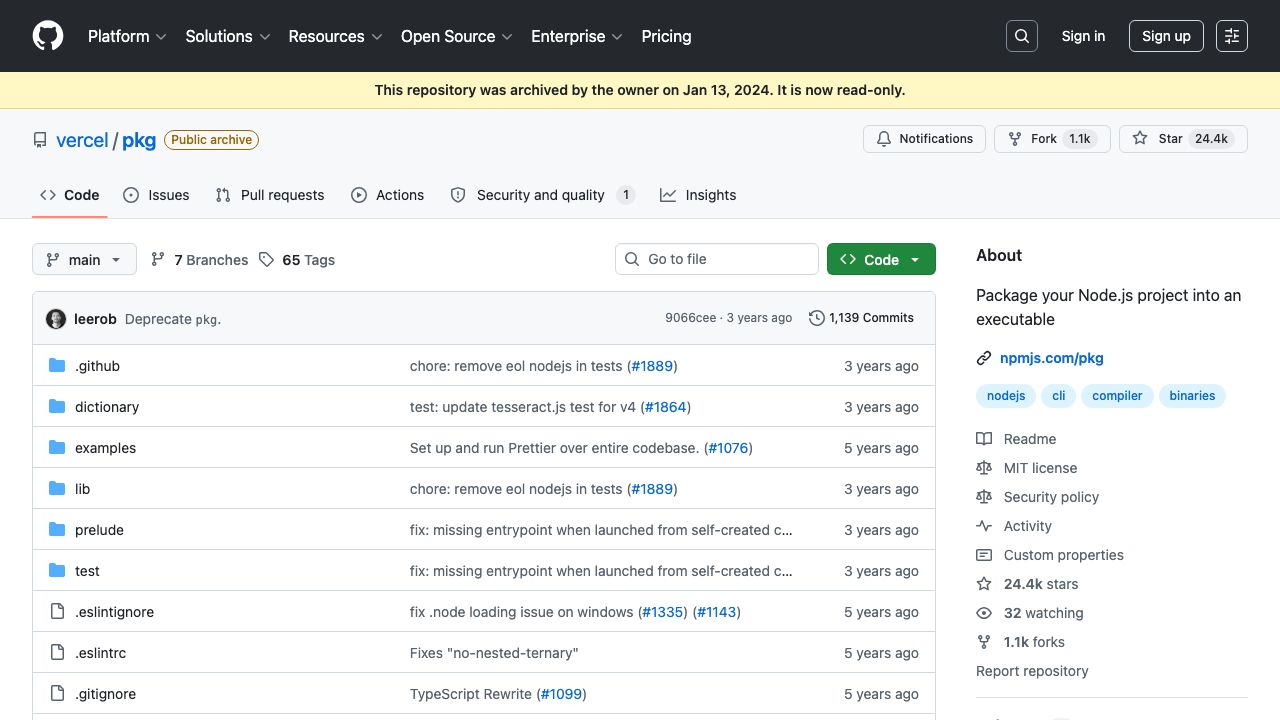Click the Report repository link

tap(1032, 671)
